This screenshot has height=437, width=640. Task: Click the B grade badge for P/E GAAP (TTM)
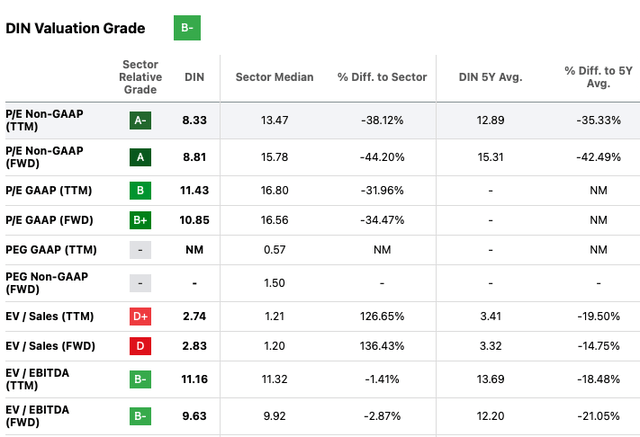coord(140,190)
